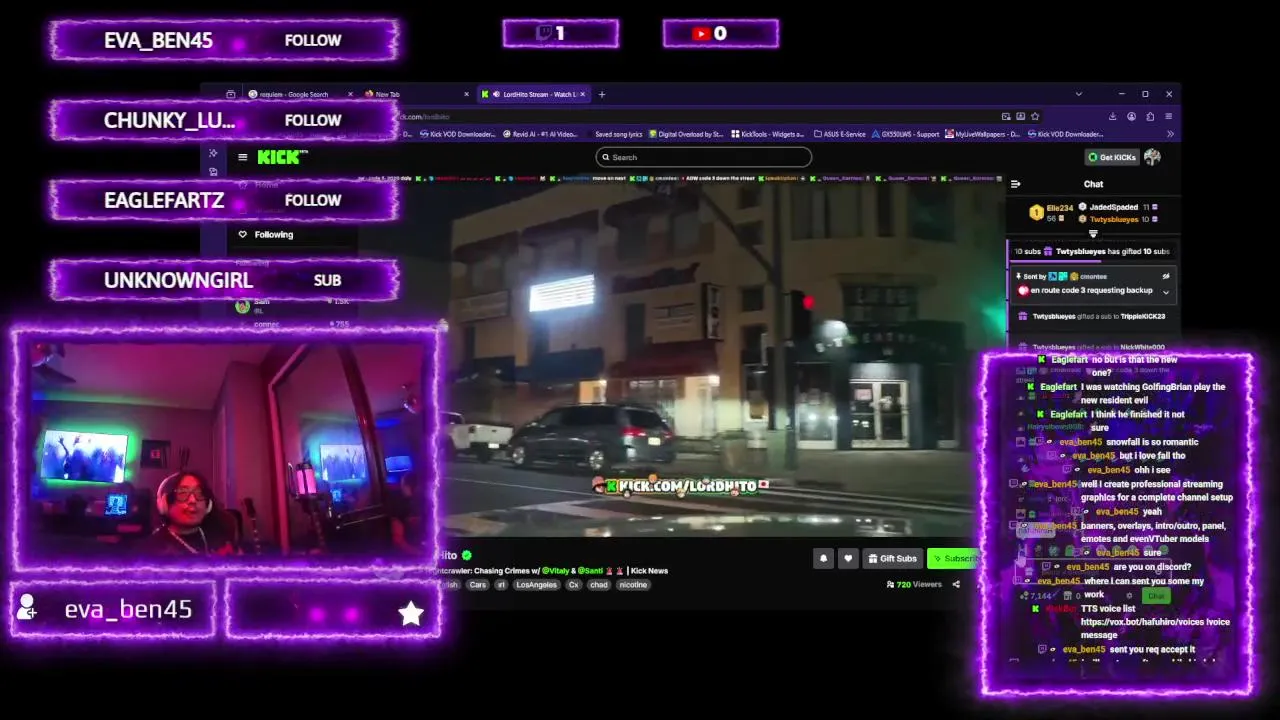This screenshot has height=720, width=1280.
Task: Click the notification bell for LordHito
Action: pos(823,558)
